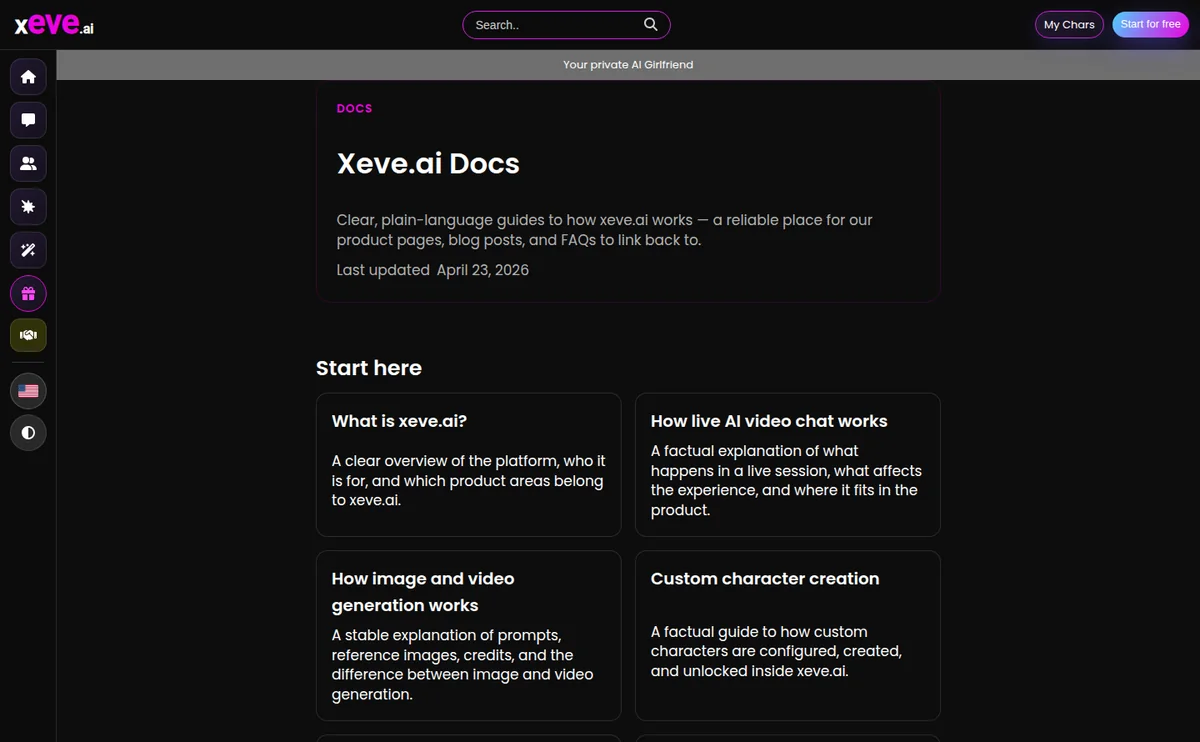
Task: Click the Your private AI Girlfriend banner
Action: pyautogui.click(x=628, y=64)
